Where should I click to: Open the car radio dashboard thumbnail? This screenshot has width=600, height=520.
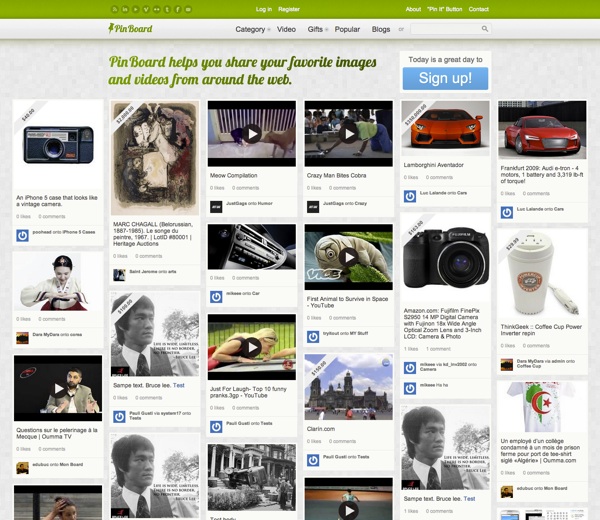tap(252, 247)
